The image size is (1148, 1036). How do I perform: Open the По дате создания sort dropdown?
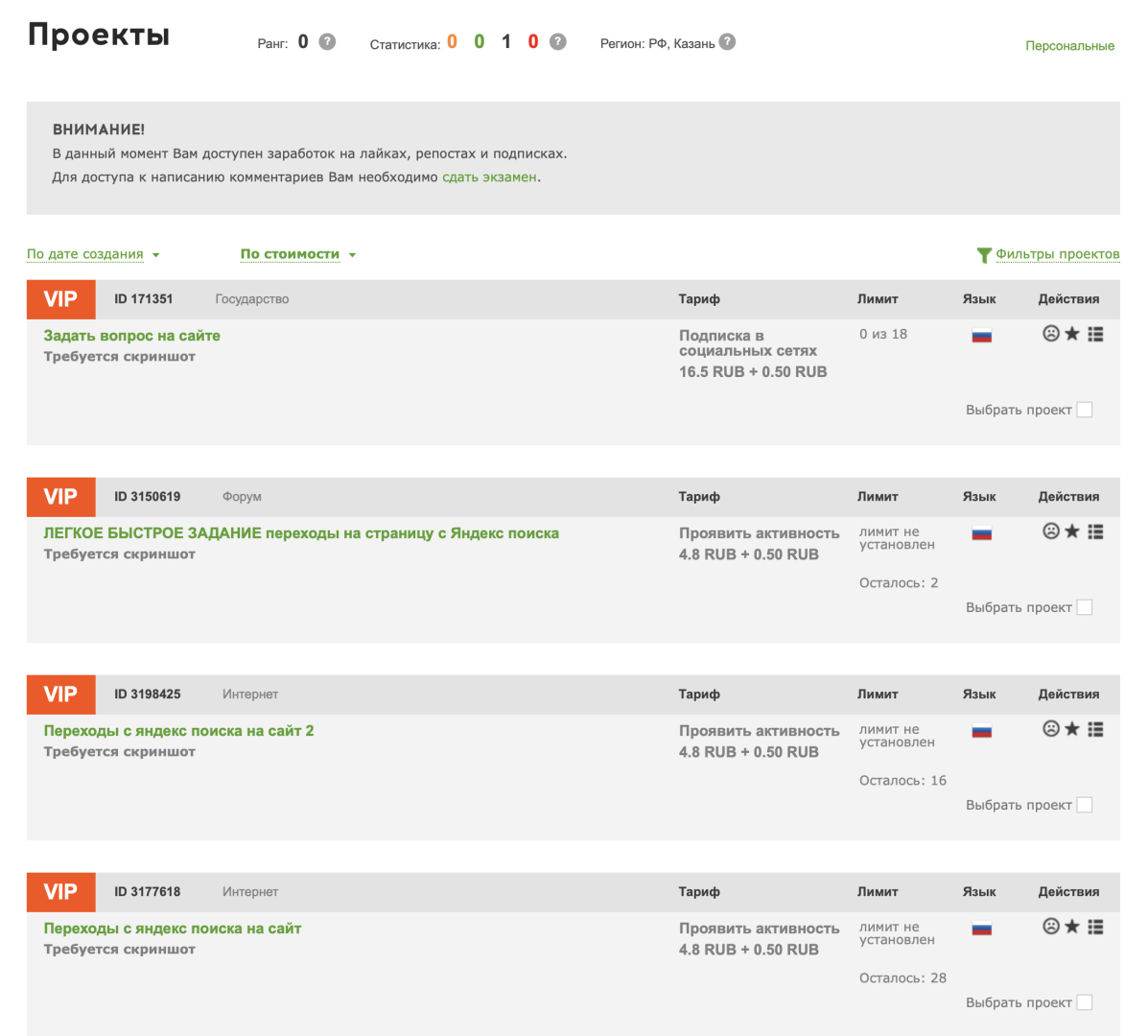(93, 254)
